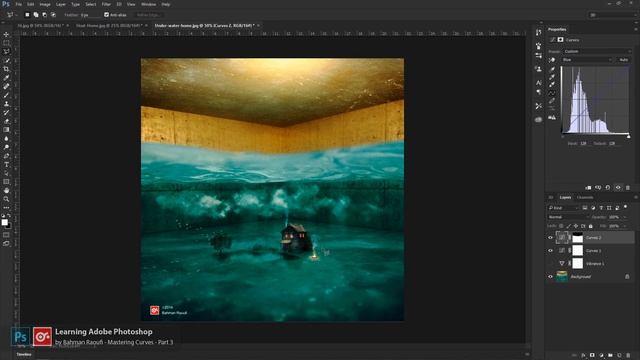Create a new layer from Layers panel footer
This screenshot has width=640, height=360.
tap(619, 356)
